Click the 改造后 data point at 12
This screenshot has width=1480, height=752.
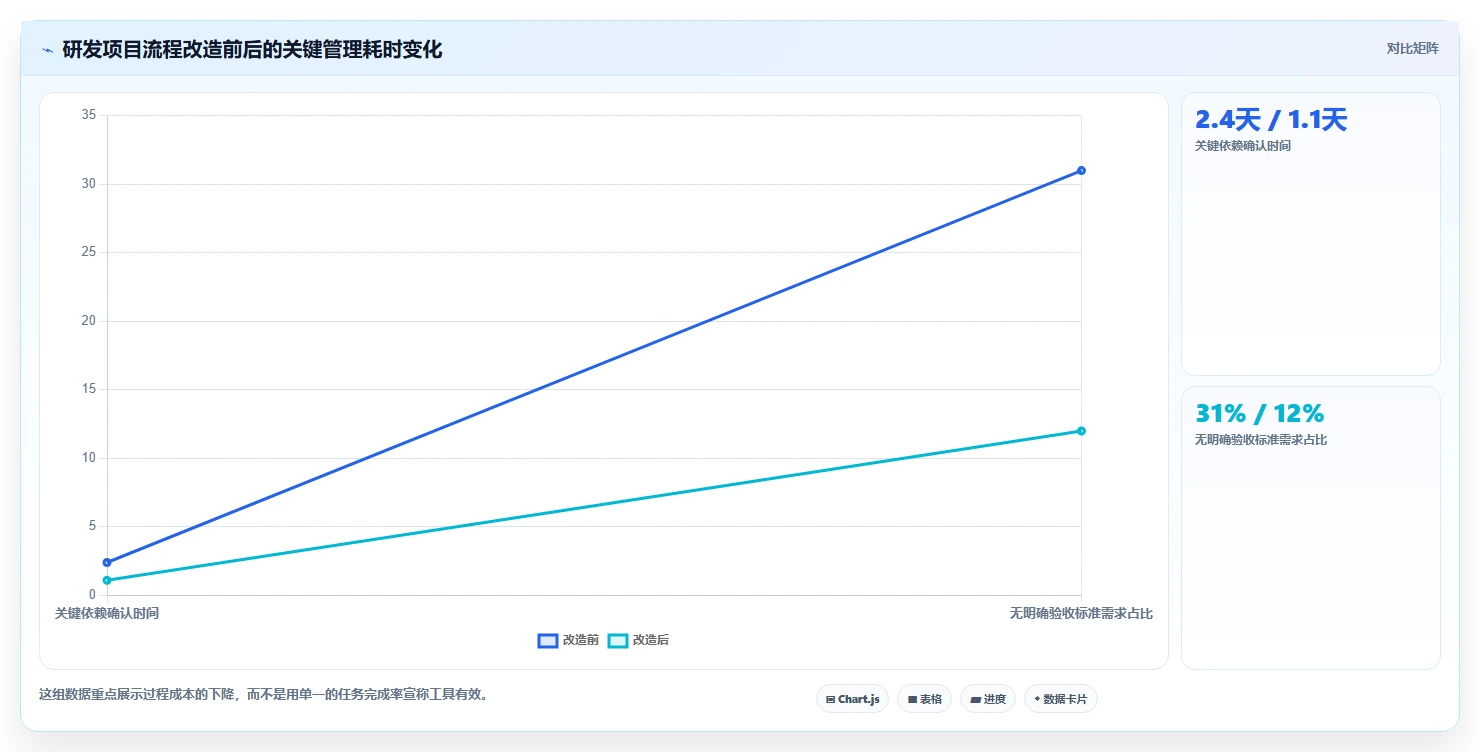[1081, 431]
